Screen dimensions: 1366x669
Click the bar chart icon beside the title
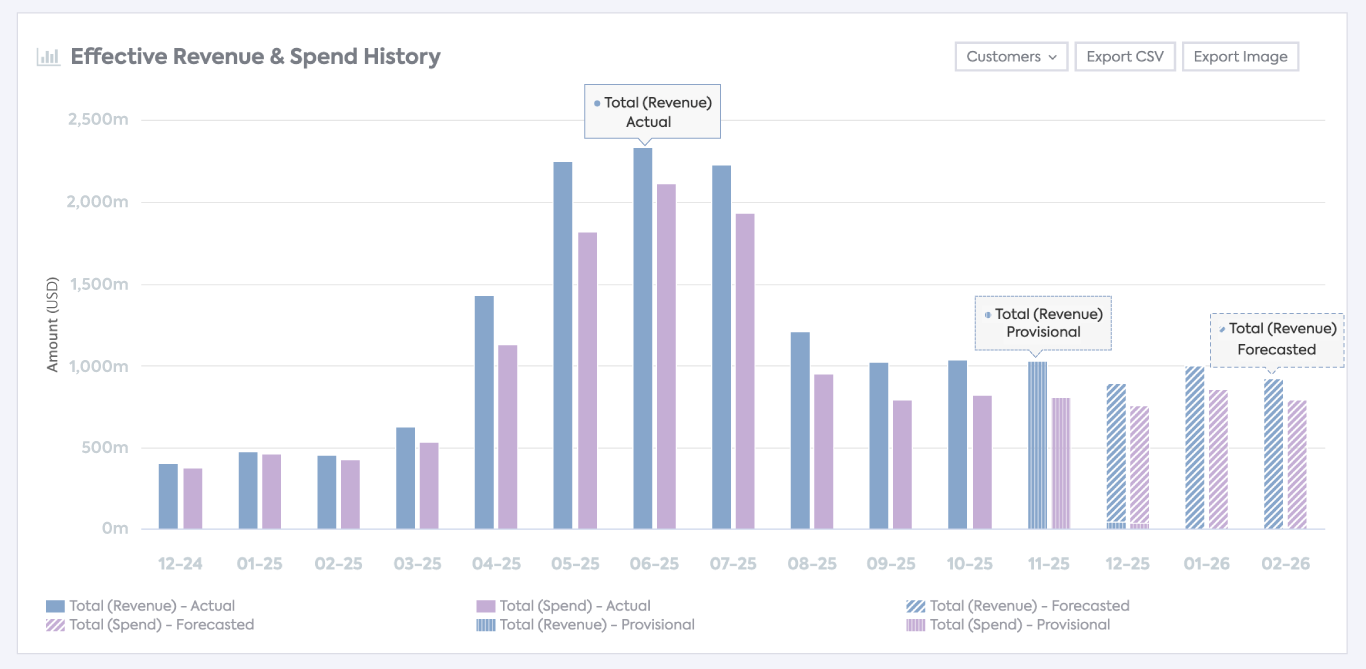pyautogui.click(x=47, y=57)
